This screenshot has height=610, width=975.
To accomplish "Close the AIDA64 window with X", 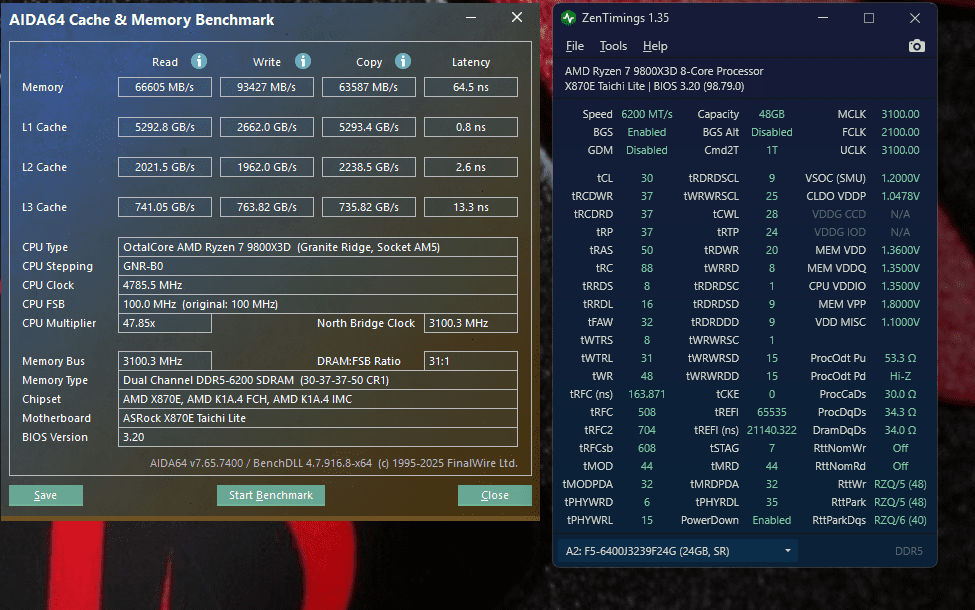I will tap(517, 17).
